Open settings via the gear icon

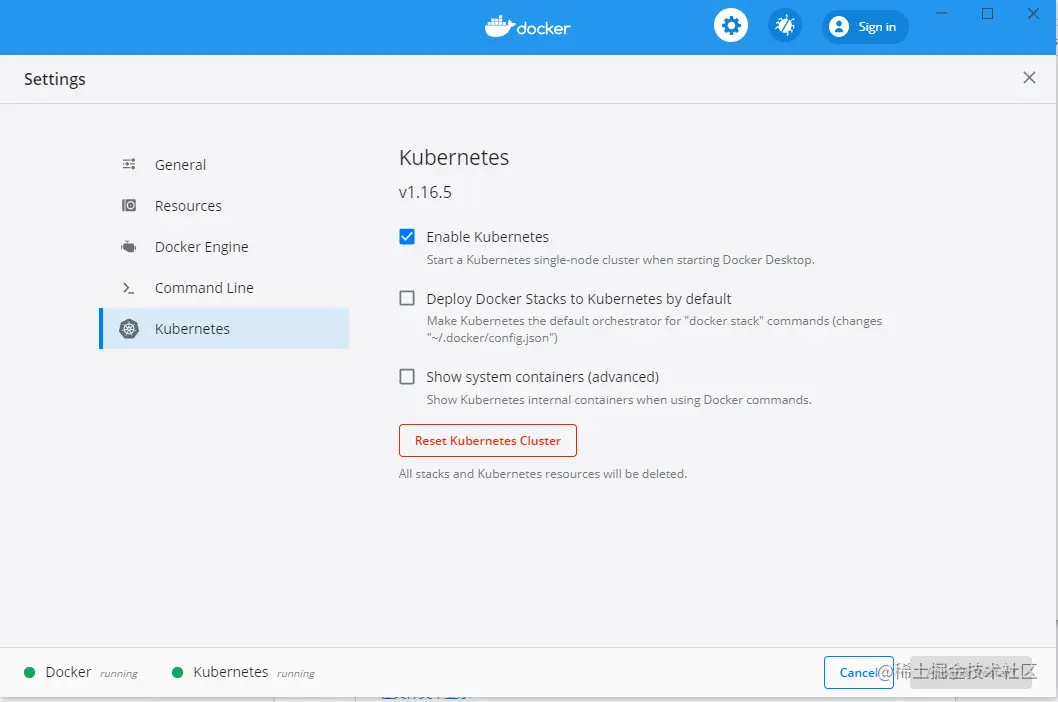[731, 26]
